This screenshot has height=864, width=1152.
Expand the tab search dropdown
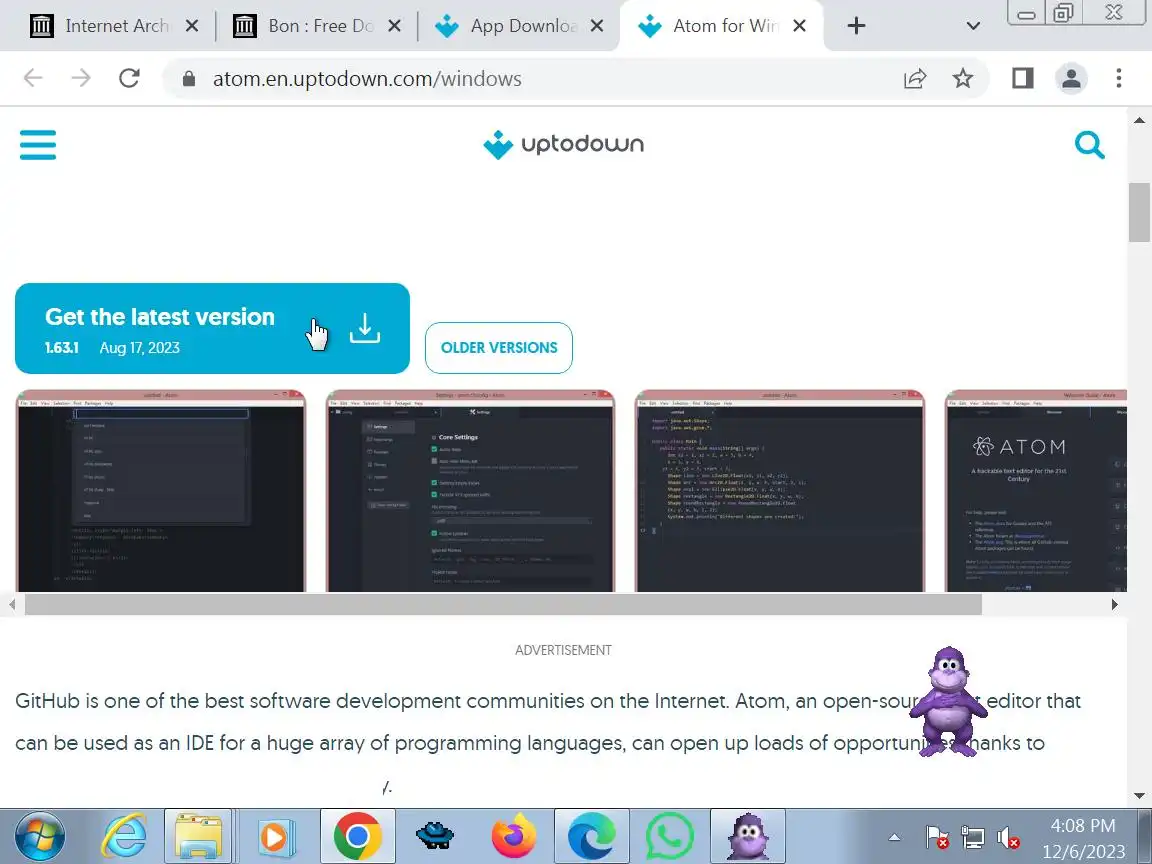pyautogui.click(x=973, y=26)
